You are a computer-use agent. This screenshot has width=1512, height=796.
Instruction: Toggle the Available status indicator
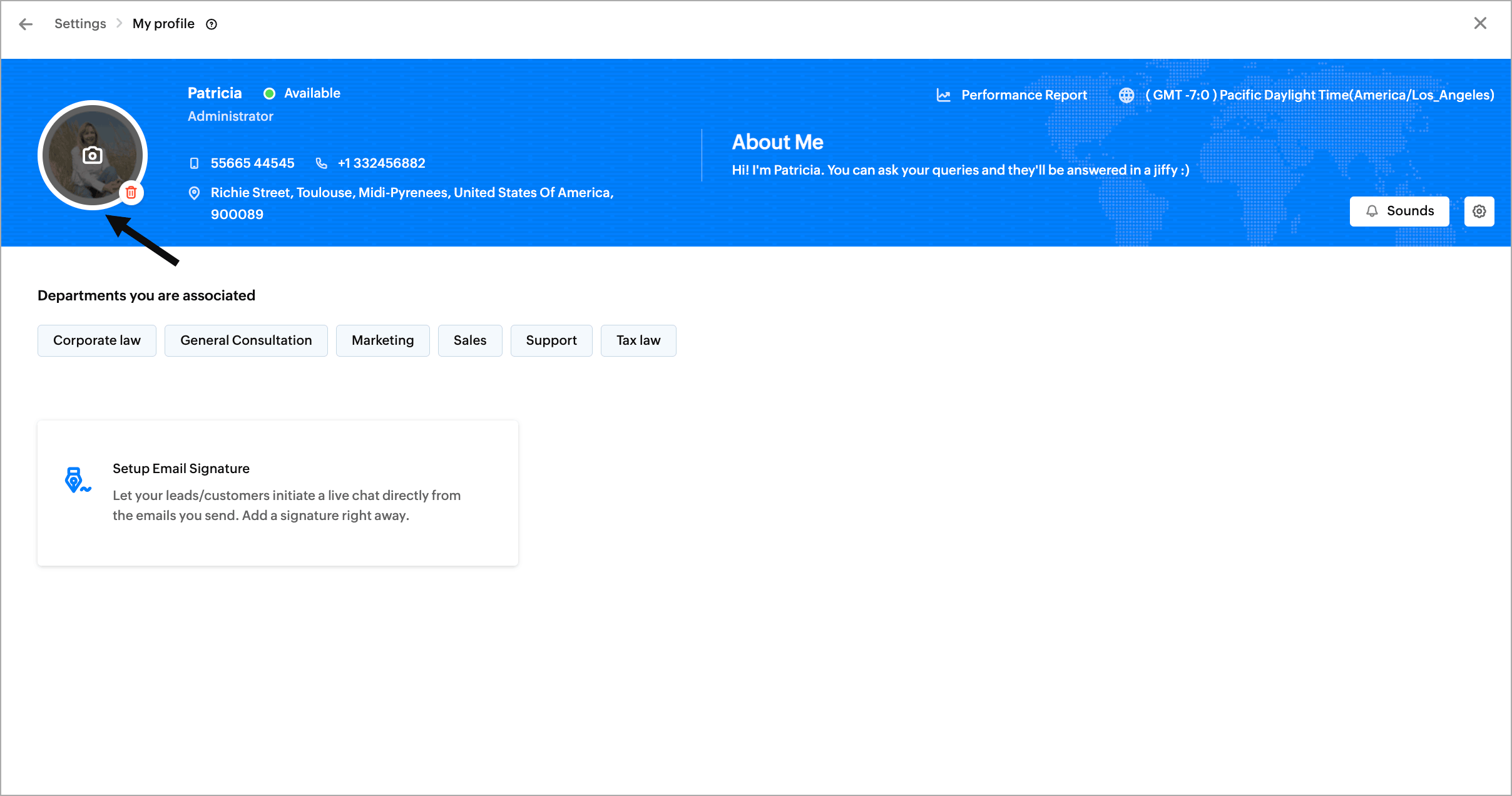(x=270, y=94)
